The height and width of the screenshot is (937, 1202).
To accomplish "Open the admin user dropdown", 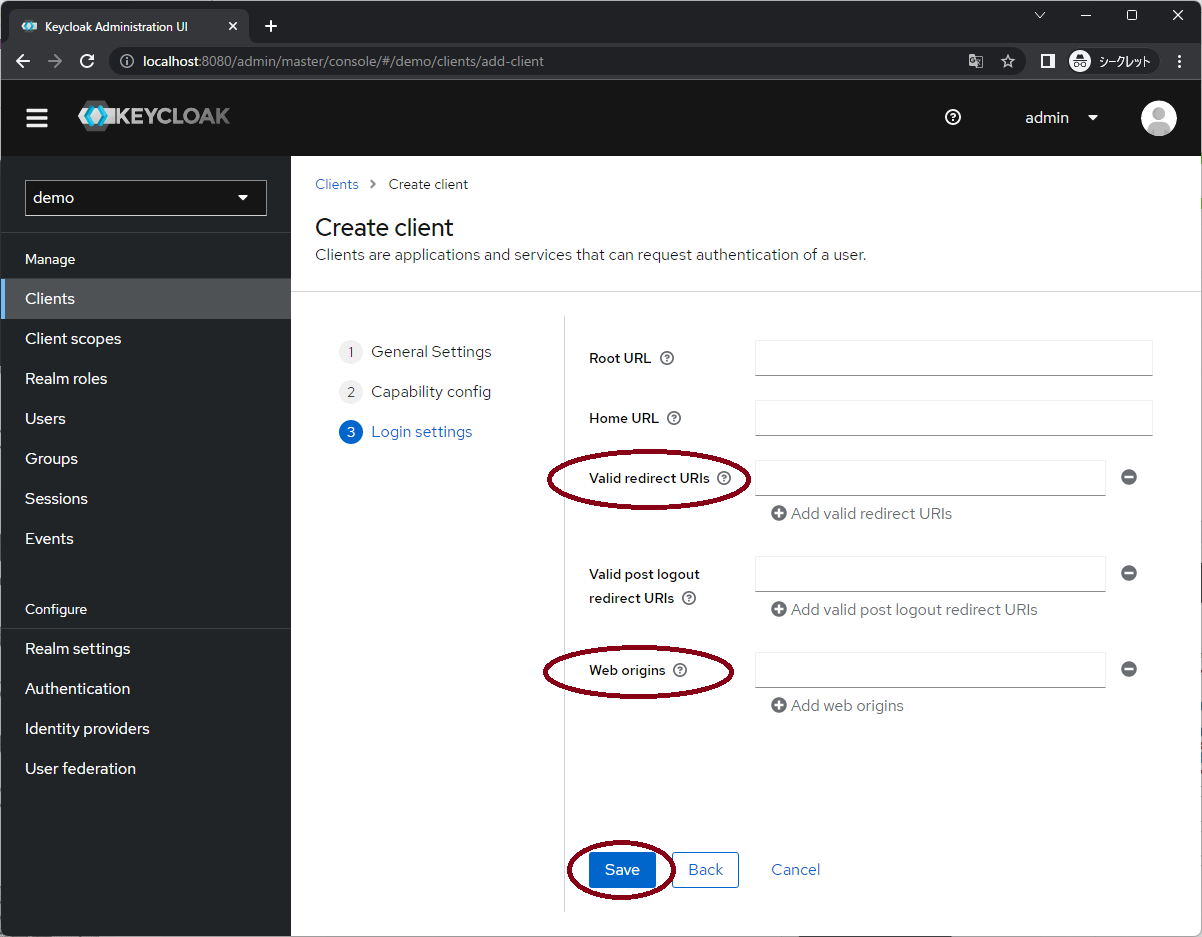I will tap(1061, 118).
